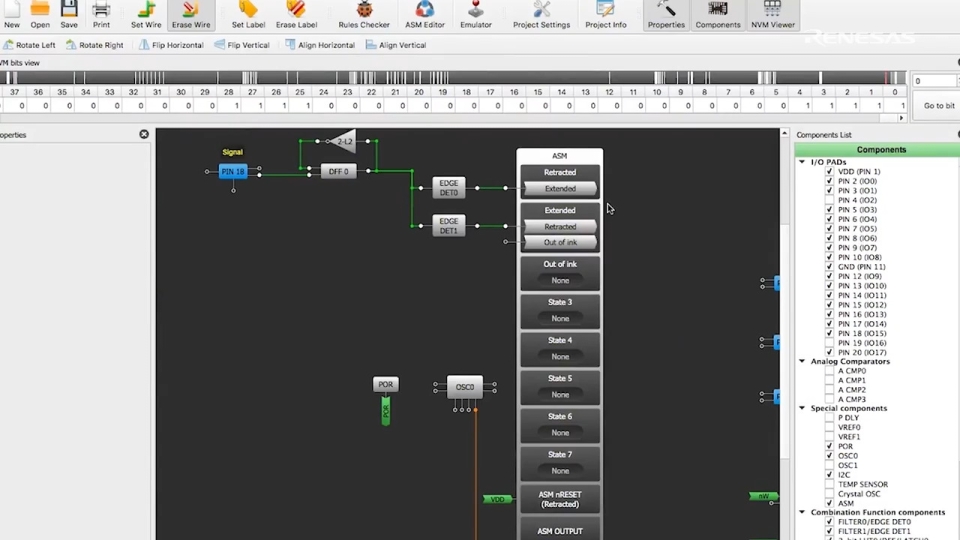Select the DFF 0 block
This screenshot has height=540, width=960.
(338, 171)
